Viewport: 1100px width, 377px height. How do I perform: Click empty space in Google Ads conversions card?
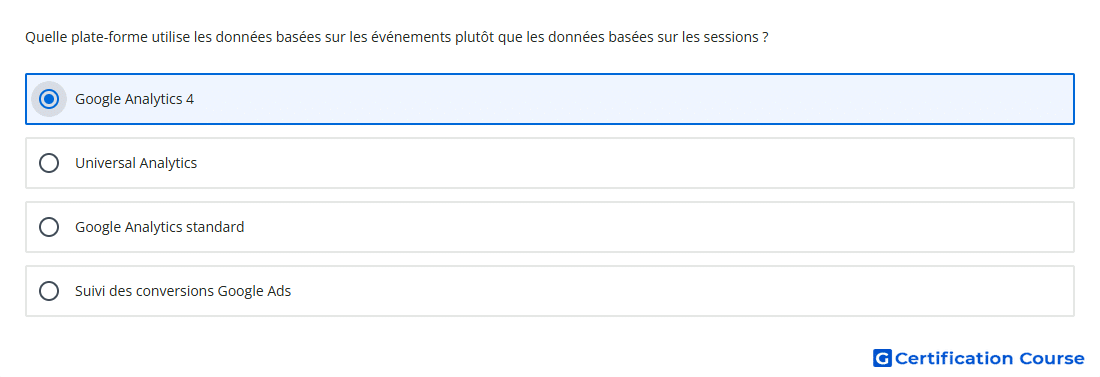[x=631, y=291]
